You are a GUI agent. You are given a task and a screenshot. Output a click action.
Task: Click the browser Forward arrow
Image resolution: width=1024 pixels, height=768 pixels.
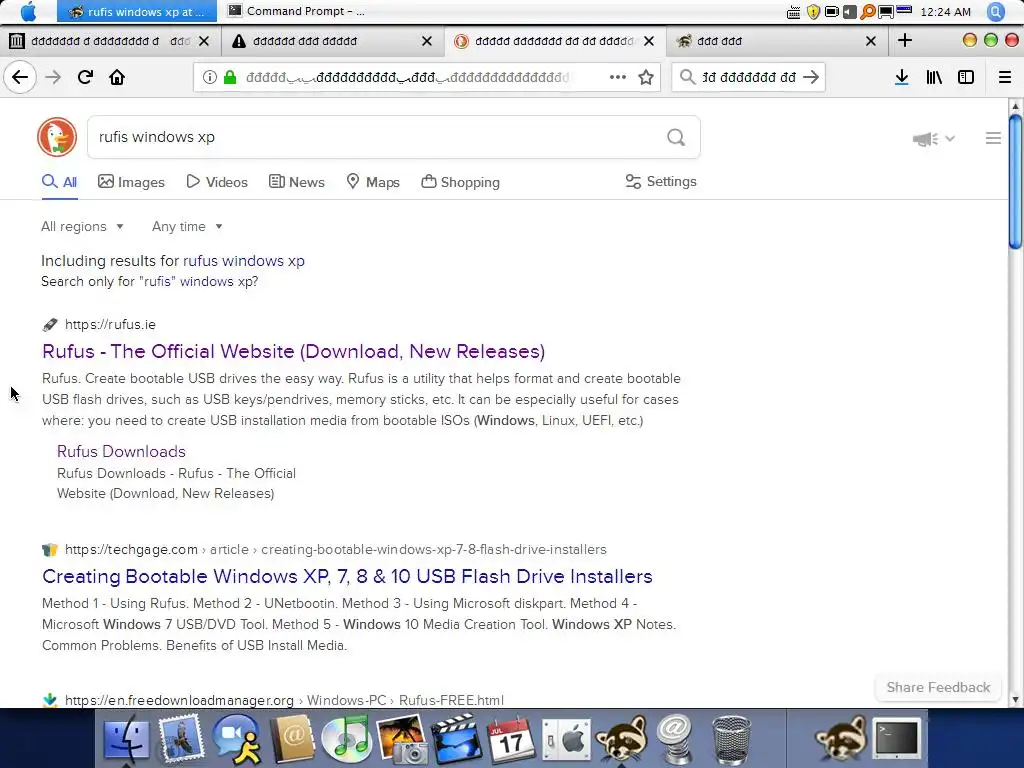(53, 77)
